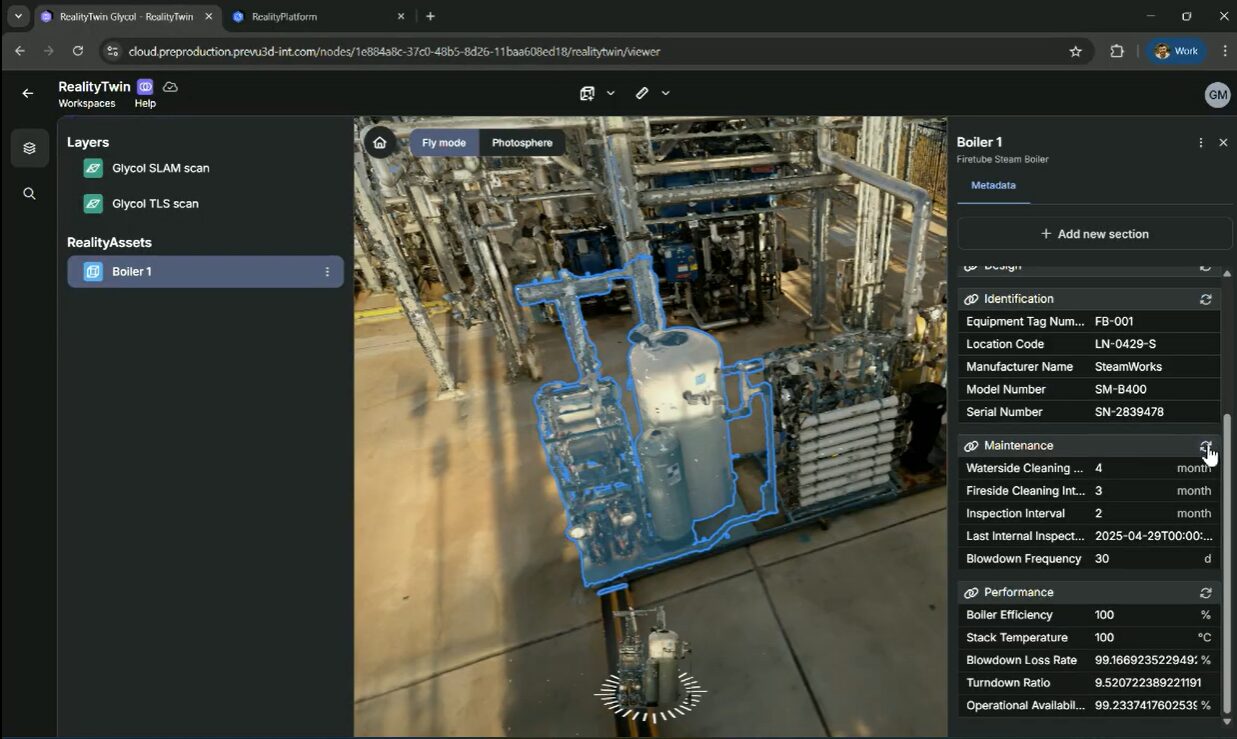Screen dimensions: 1237x739
Task: Switch to Fly mode
Action: tap(444, 143)
